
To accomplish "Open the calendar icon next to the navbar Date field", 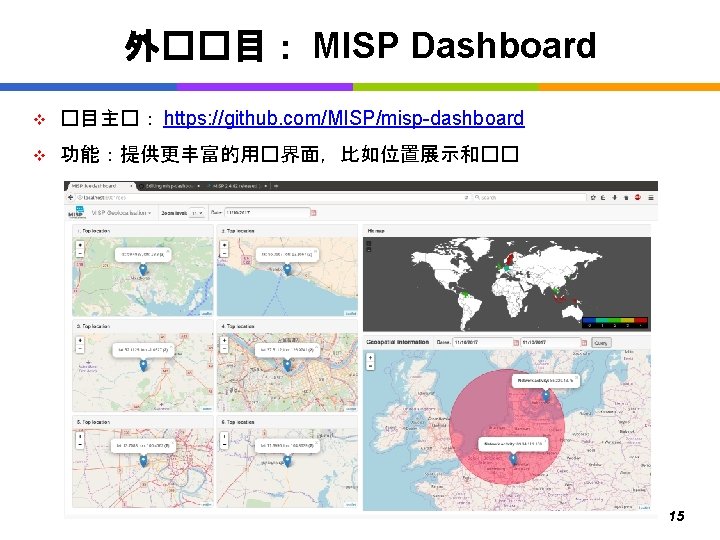I will click(314, 213).
